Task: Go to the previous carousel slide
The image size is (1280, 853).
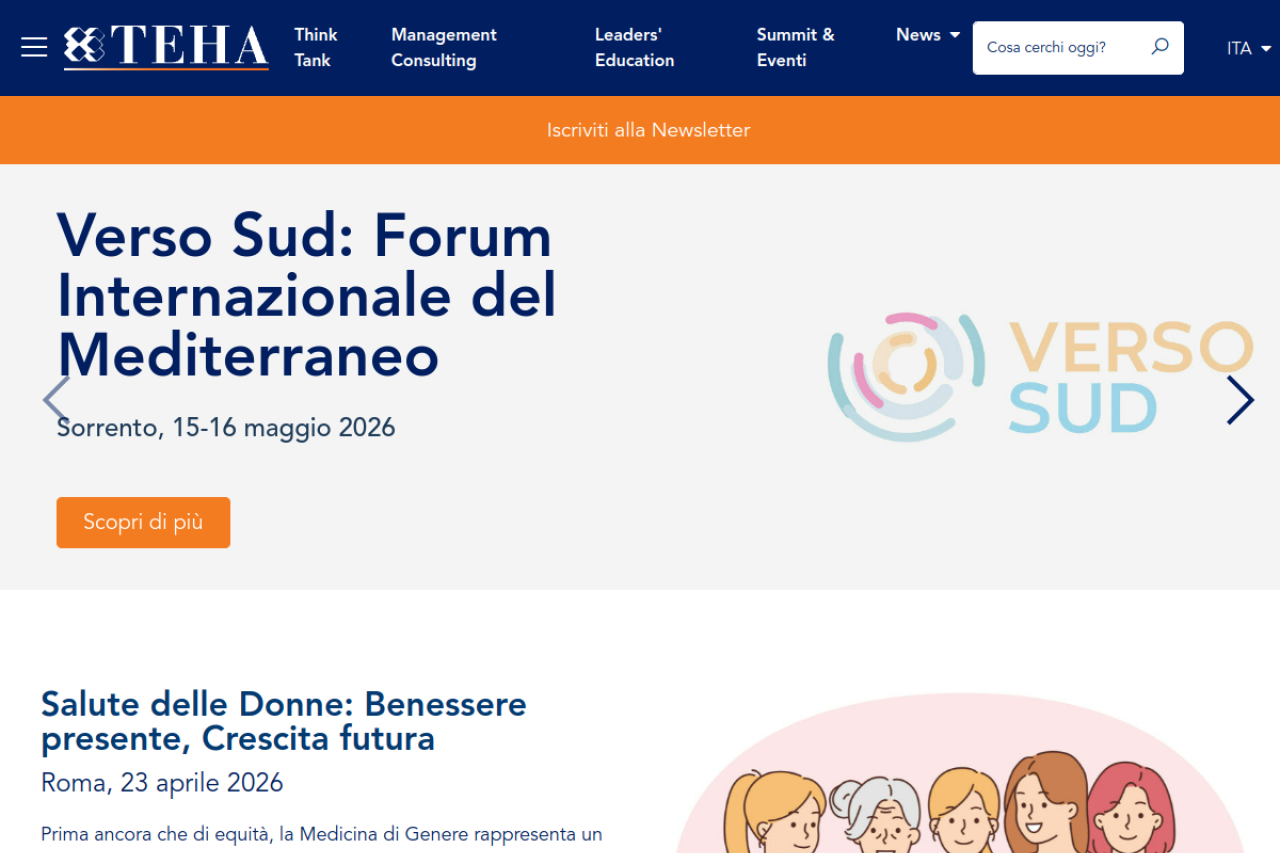Action: tap(56, 400)
